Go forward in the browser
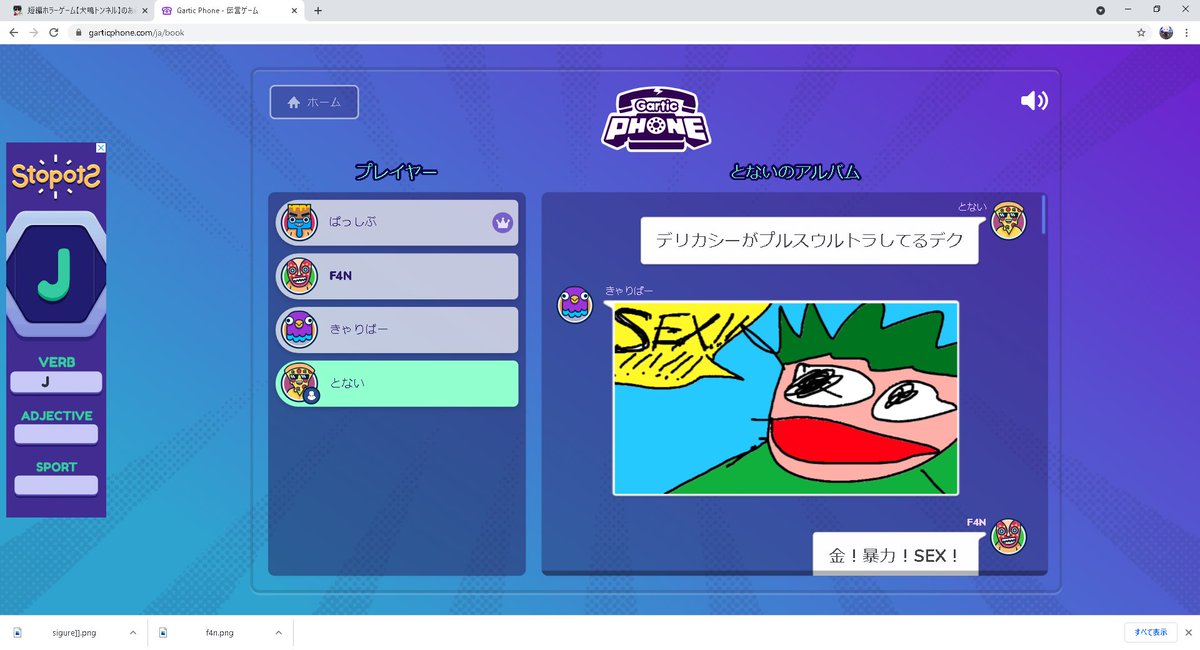Screen dimensions: 1200x650 pos(33,32)
